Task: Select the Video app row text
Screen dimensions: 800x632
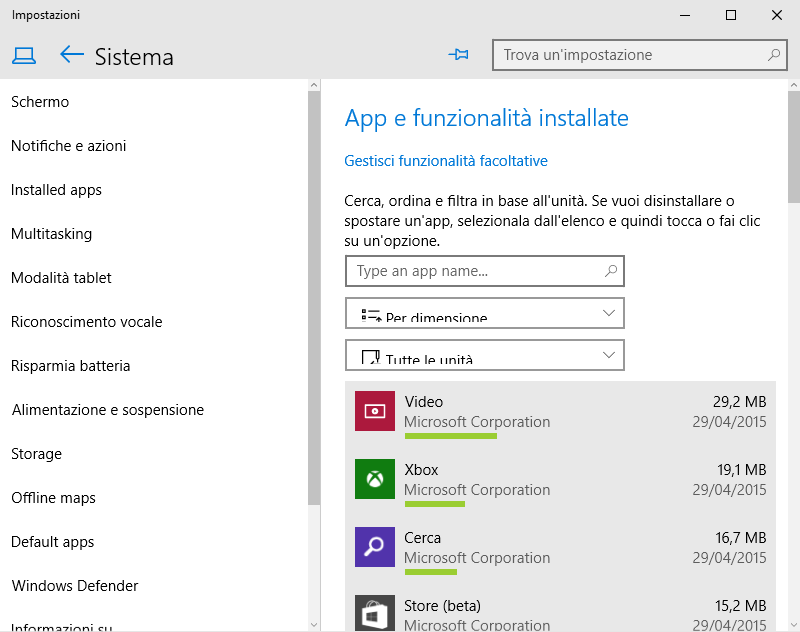Action: point(423,402)
